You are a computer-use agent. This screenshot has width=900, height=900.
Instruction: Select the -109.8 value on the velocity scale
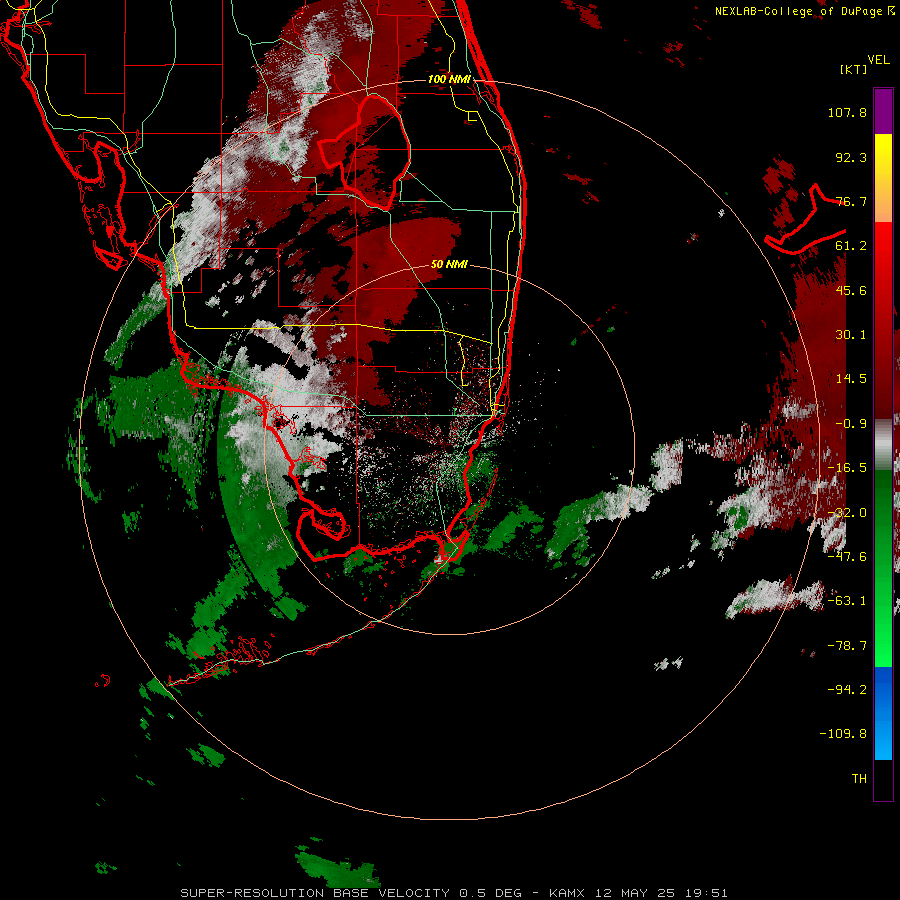[843, 734]
